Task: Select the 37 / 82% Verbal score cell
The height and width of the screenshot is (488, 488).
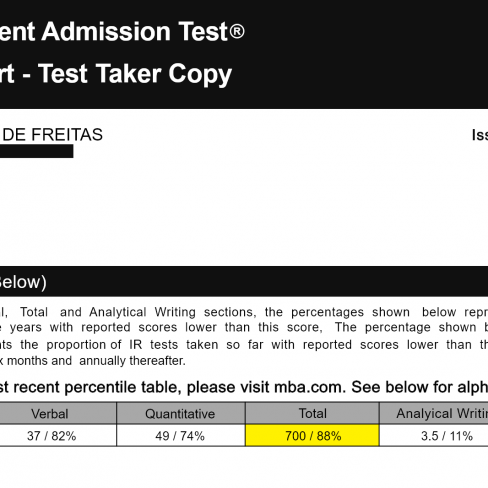Action: click(x=51, y=436)
